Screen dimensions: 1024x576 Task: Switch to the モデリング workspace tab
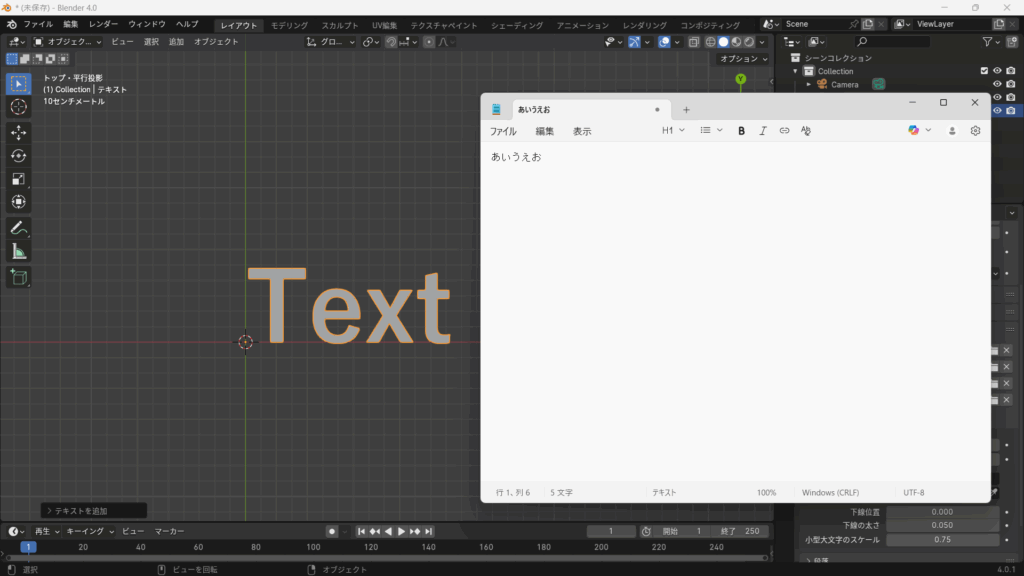tap(289, 25)
